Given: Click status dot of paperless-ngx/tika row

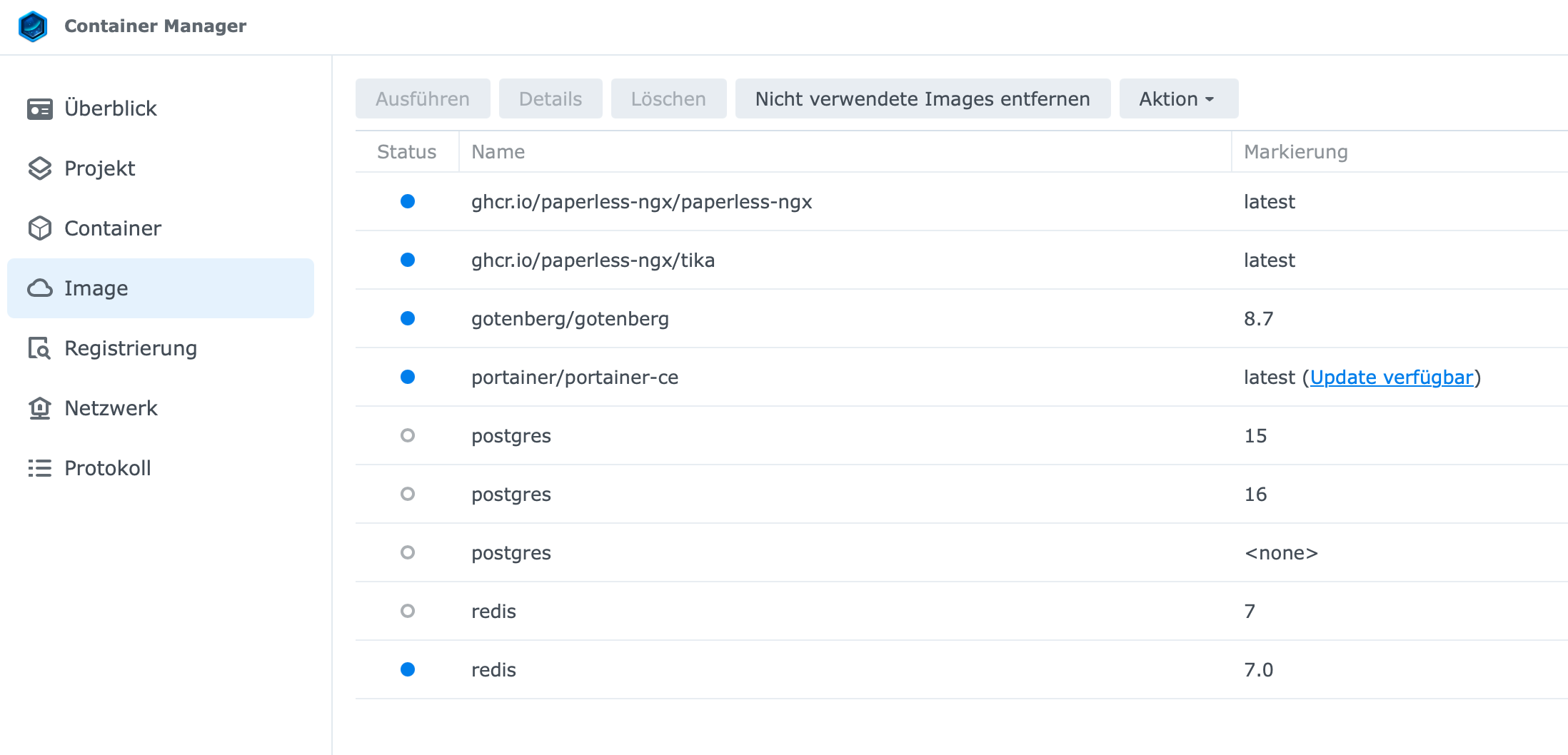Looking at the screenshot, I should click(408, 260).
